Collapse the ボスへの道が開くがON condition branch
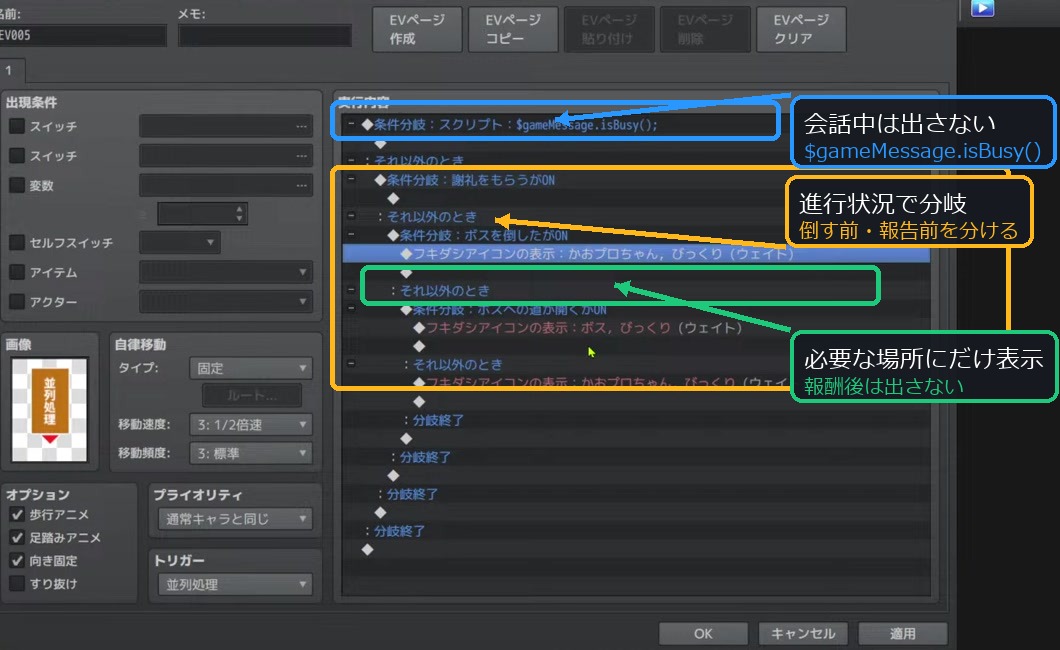Image resolution: width=1060 pixels, height=650 pixels. [x=351, y=308]
